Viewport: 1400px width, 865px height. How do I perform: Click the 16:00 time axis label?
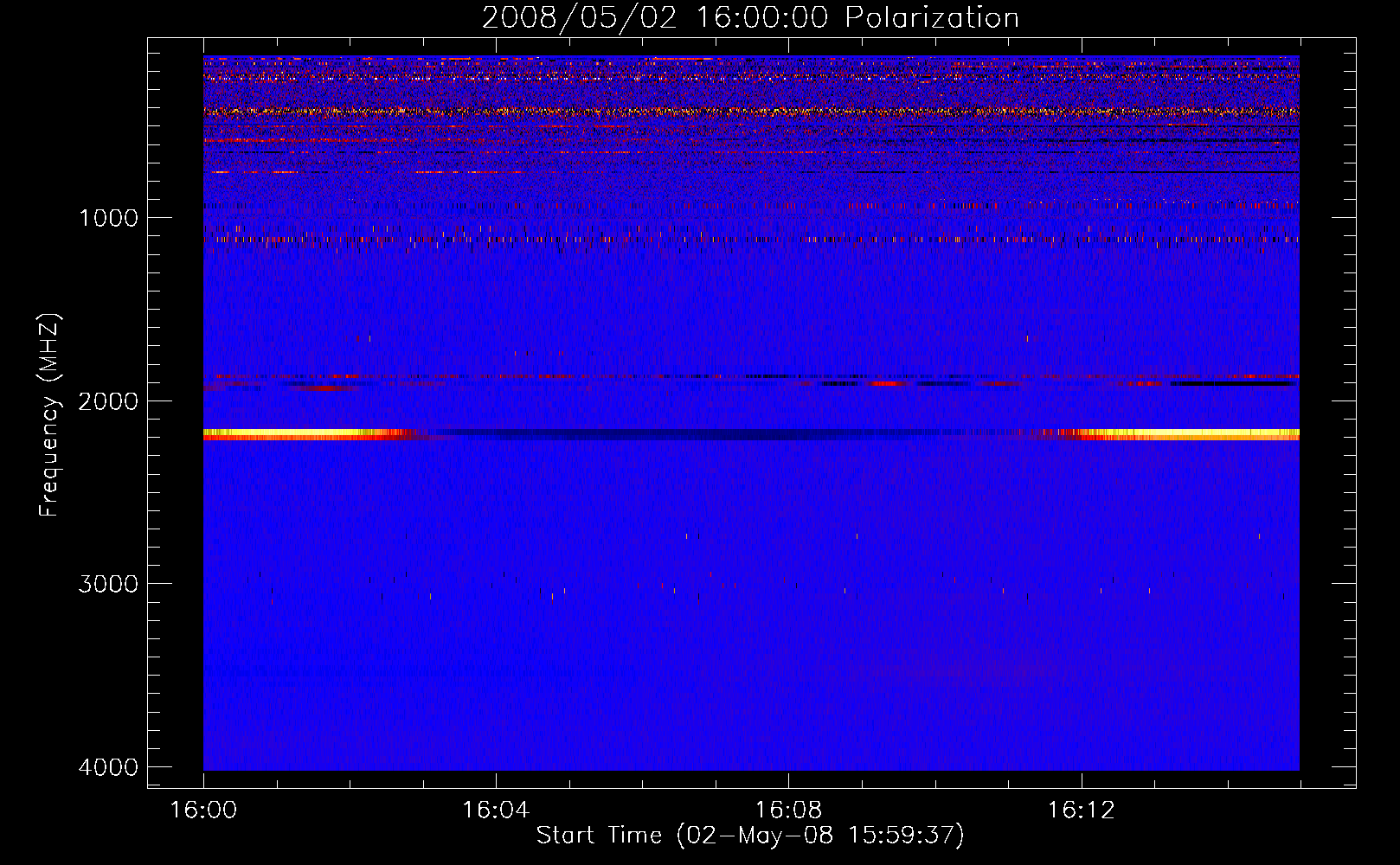[x=203, y=811]
